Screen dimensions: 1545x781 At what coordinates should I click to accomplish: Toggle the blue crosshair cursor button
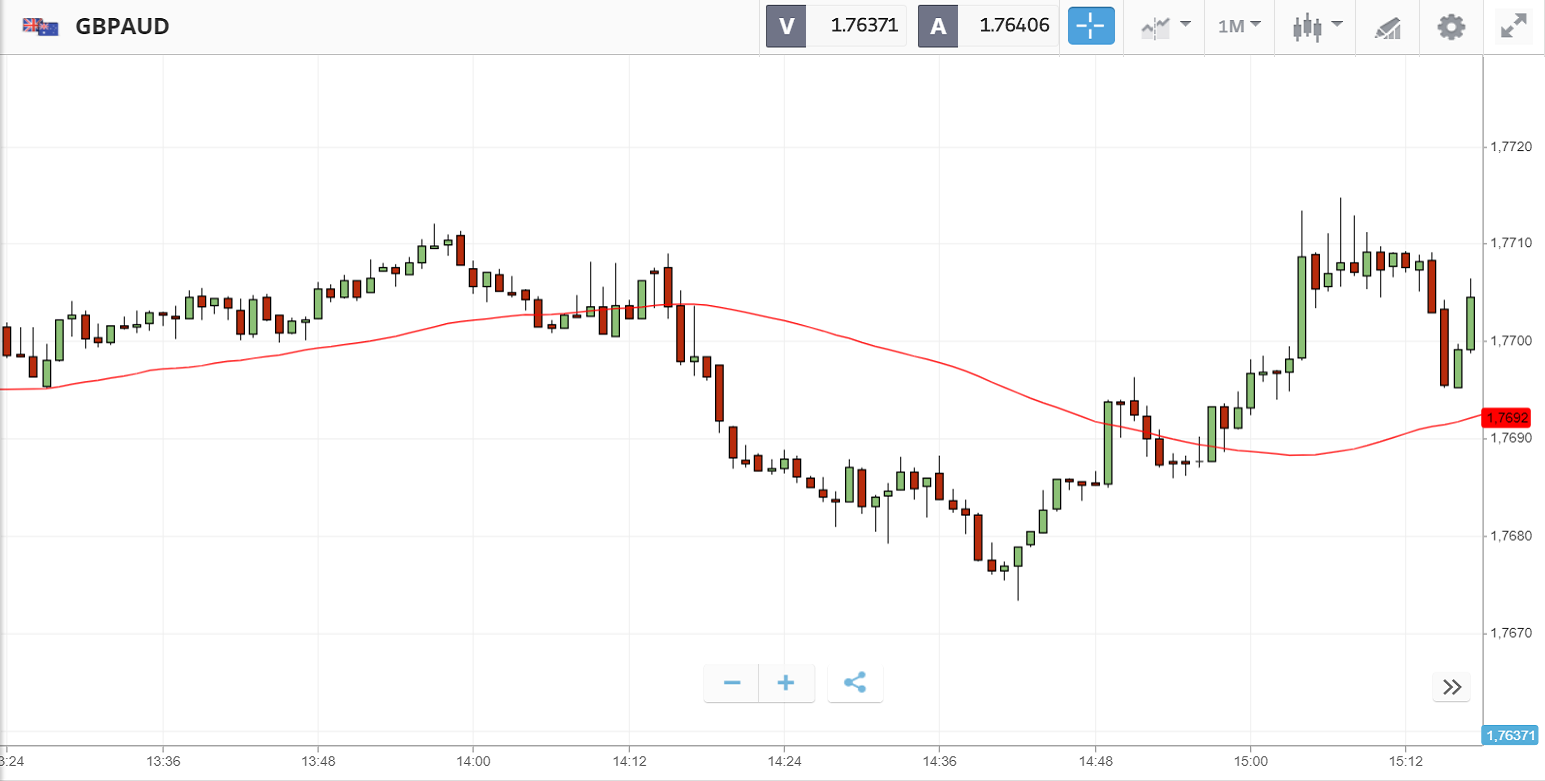[x=1091, y=26]
